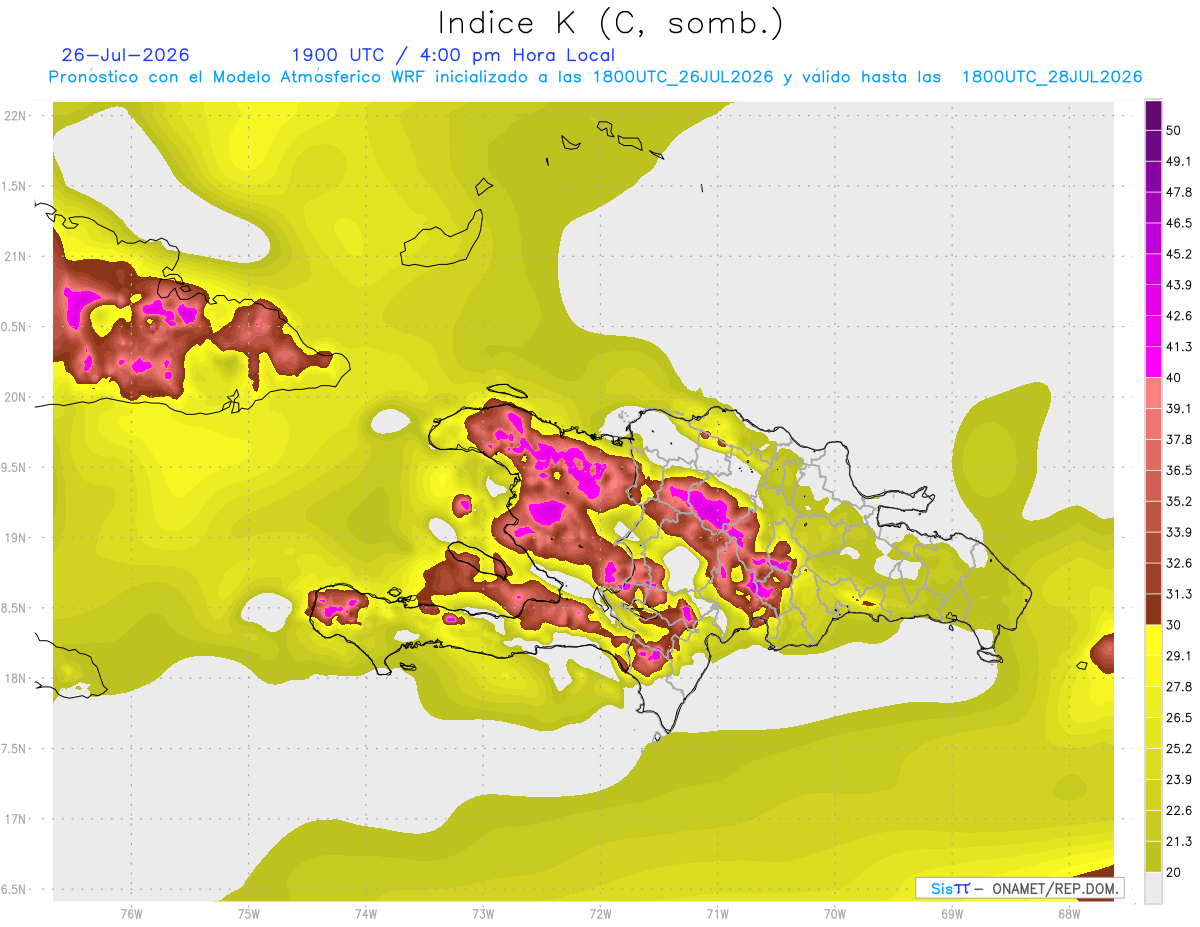Screen dimensions: 1200x927
Task: Click the '25.2' colorbar label
Action: (1179, 749)
